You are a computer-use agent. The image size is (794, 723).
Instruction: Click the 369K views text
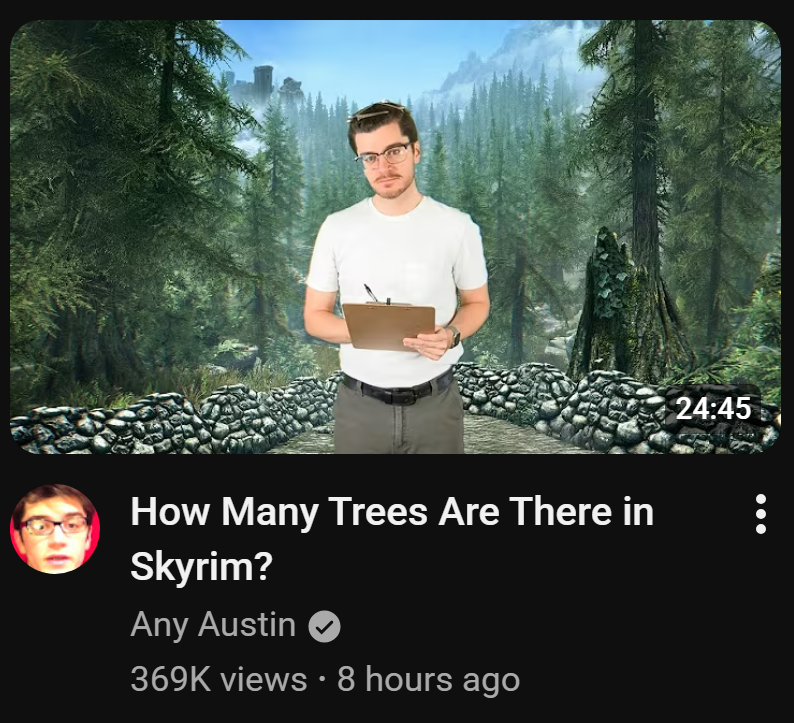point(219,679)
